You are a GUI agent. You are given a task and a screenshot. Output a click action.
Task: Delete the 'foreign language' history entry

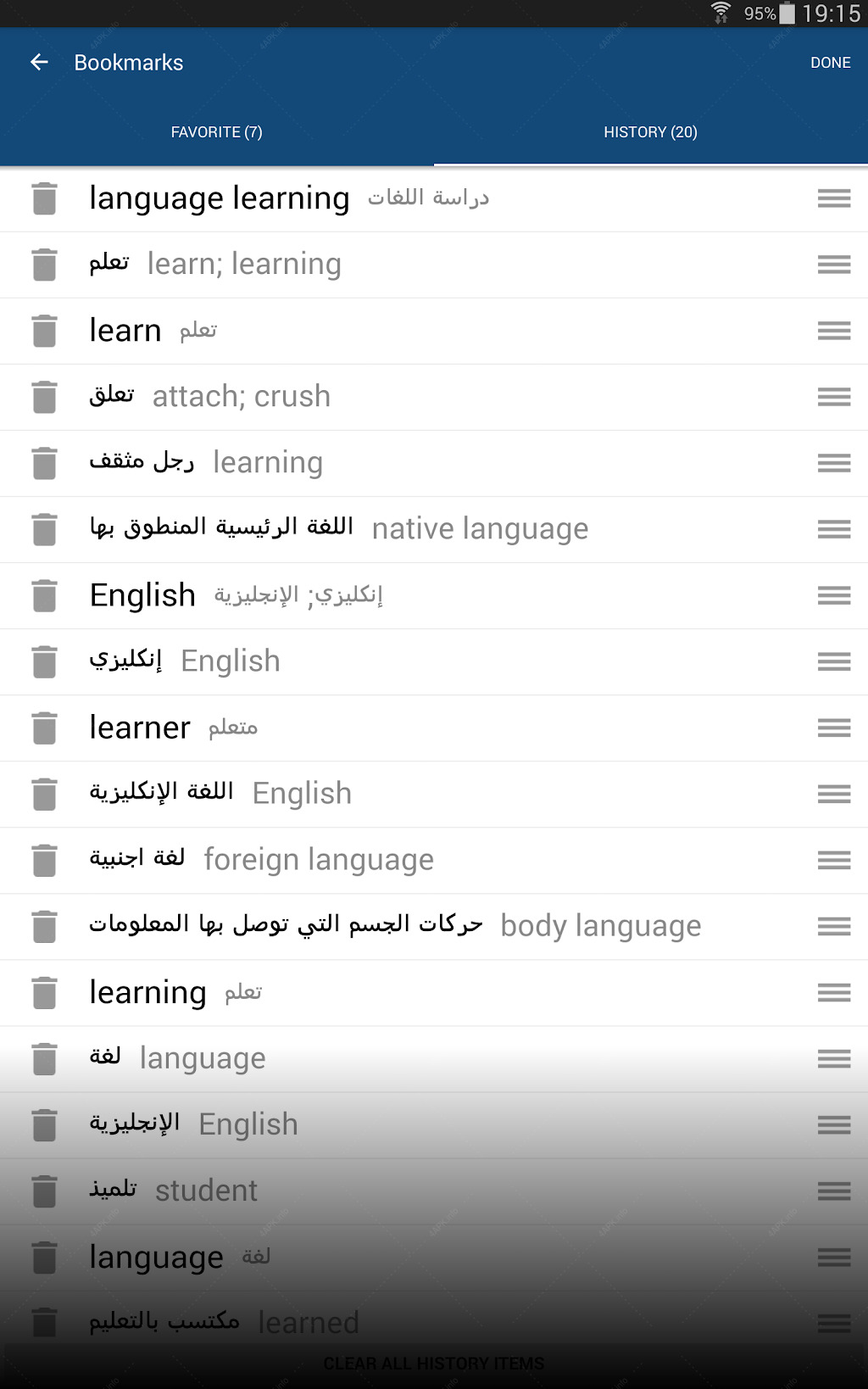pyautogui.click(x=44, y=860)
